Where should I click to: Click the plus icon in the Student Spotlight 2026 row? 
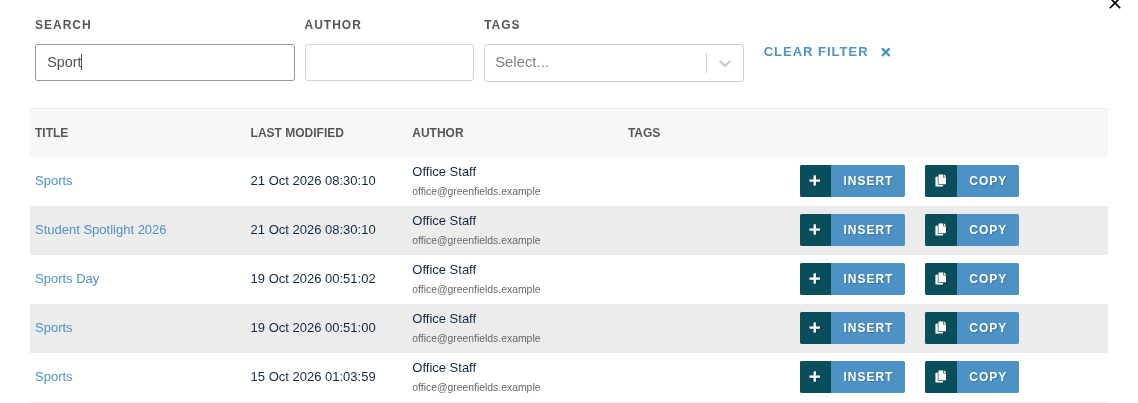pyautogui.click(x=815, y=229)
